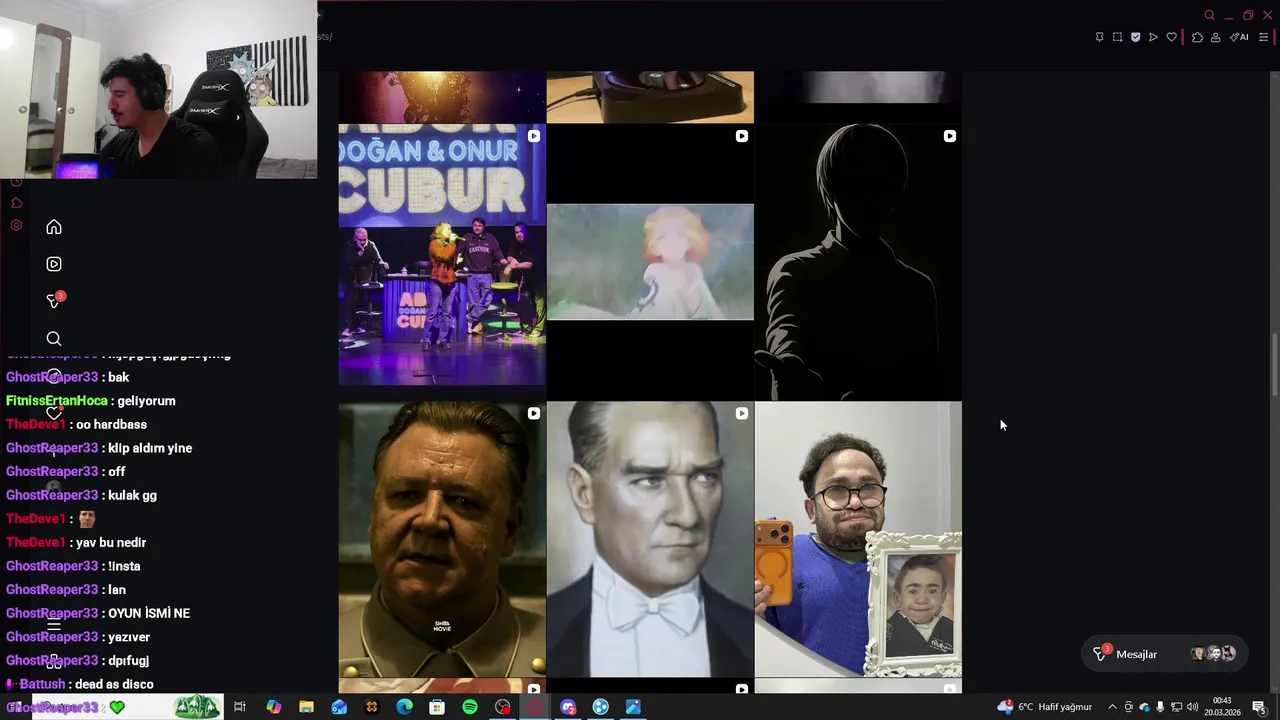Open the man in uniform reel thumbnail

point(442,540)
